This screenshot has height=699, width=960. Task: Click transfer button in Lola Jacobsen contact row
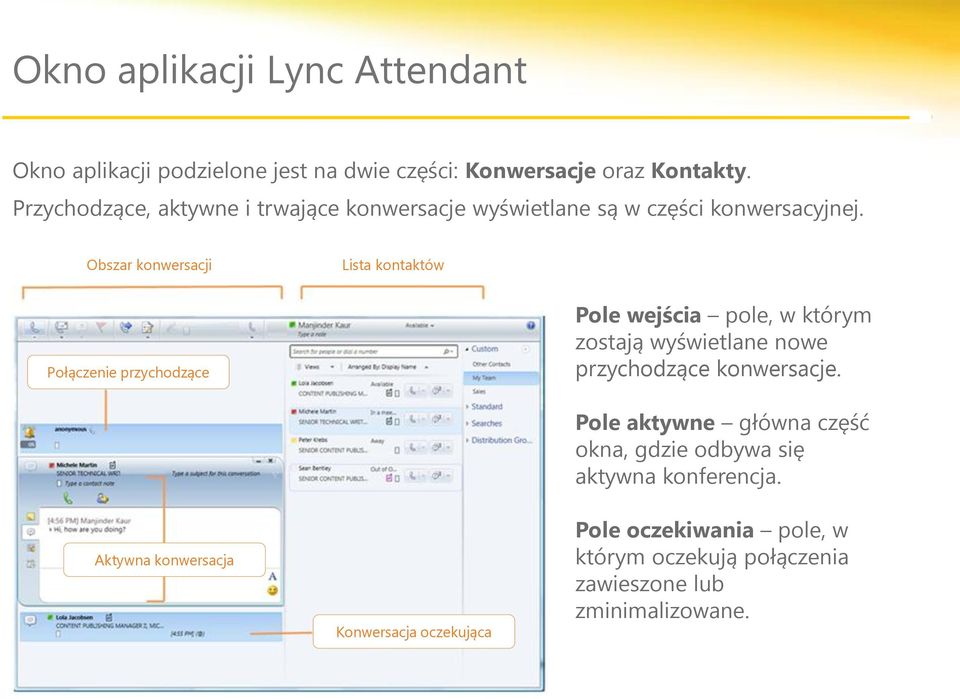pyautogui.click(x=437, y=391)
